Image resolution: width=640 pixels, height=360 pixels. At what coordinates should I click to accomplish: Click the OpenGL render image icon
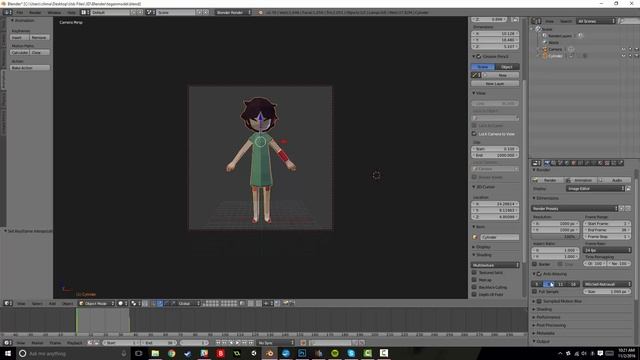tap(285, 303)
